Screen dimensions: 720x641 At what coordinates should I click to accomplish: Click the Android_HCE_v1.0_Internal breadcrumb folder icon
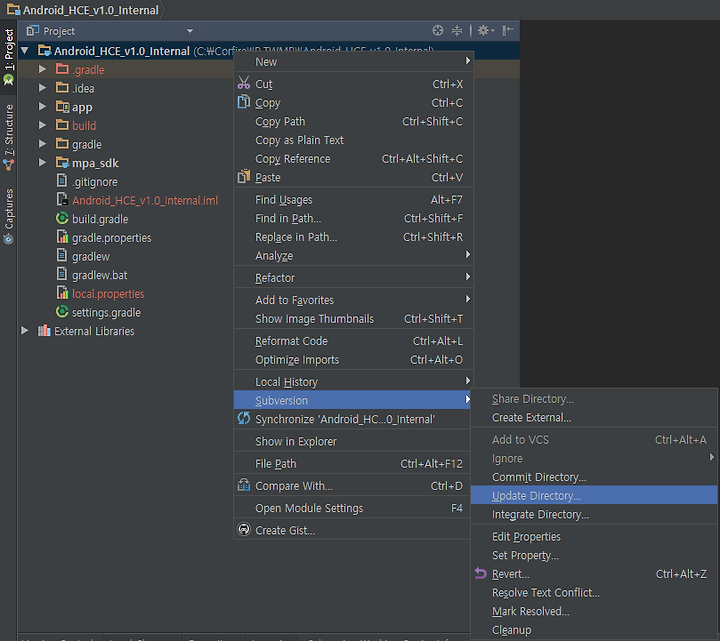point(13,9)
